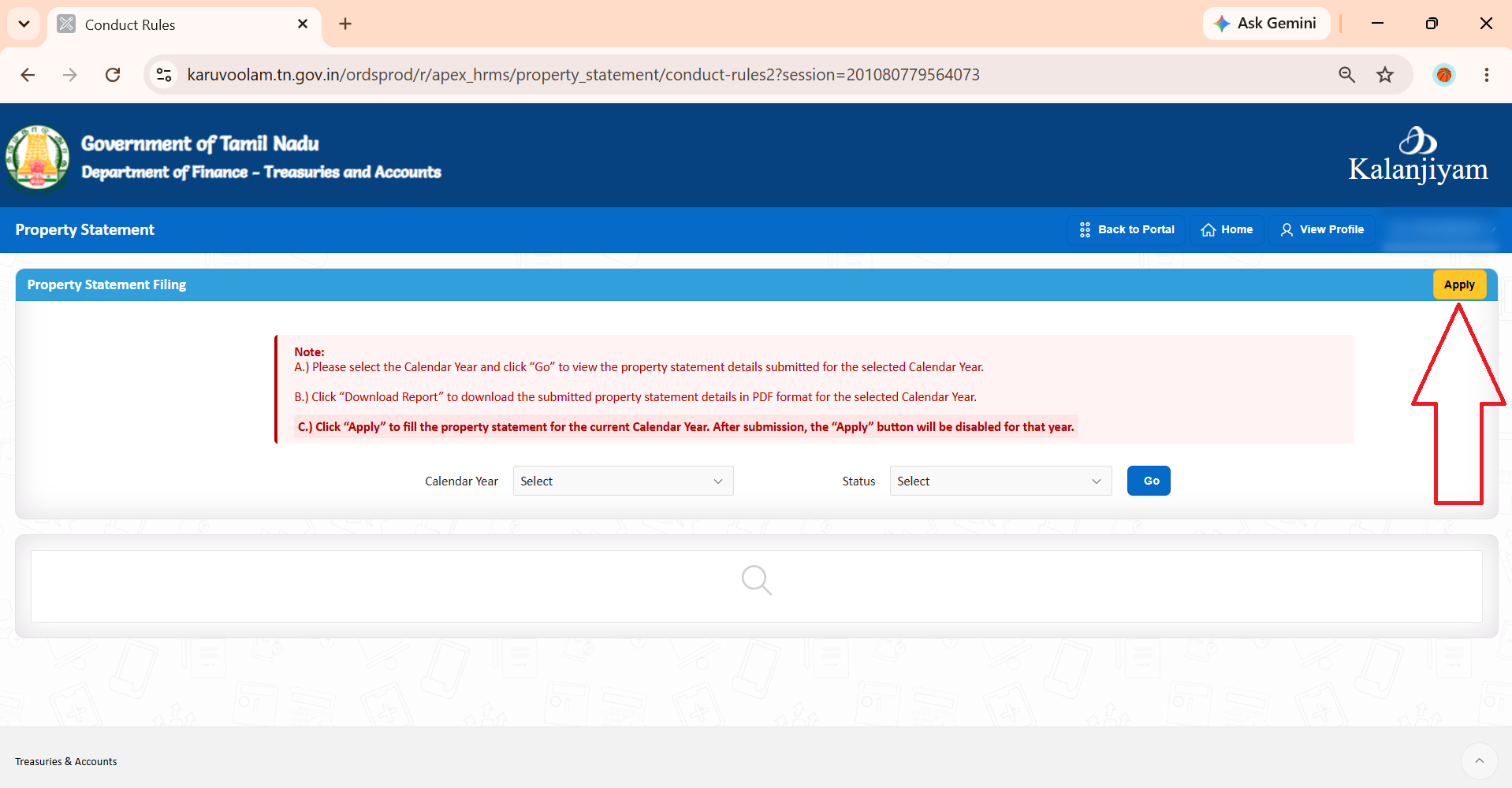Click Ask Gemini button
This screenshot has height=788, width=1512.
coord(1266,24)
